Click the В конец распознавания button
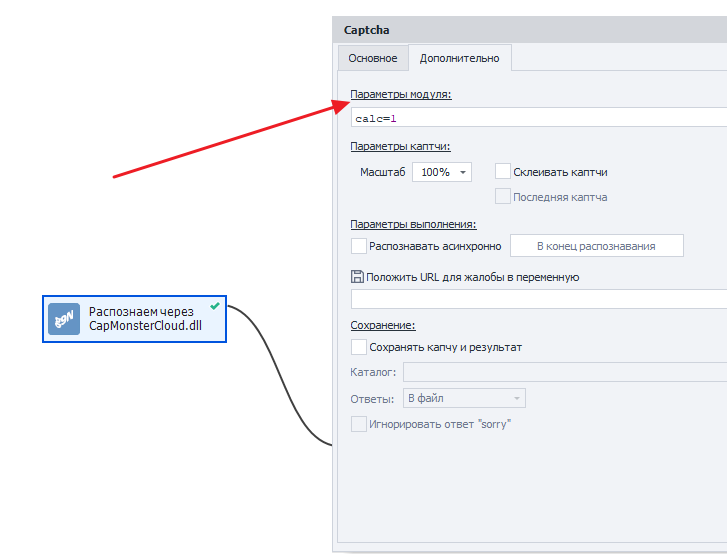 597,246
